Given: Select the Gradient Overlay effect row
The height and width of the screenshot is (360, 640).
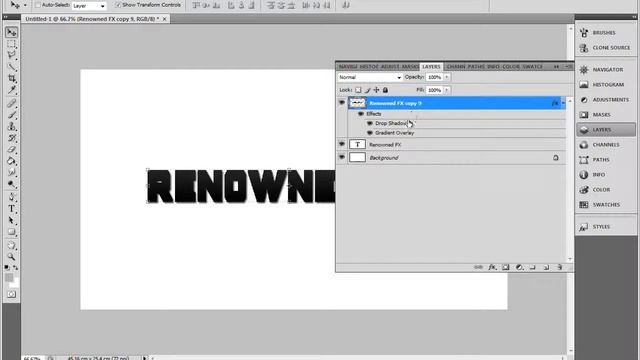Looking at the screenshot, I should pyautogui.click(x=456, y=133).
